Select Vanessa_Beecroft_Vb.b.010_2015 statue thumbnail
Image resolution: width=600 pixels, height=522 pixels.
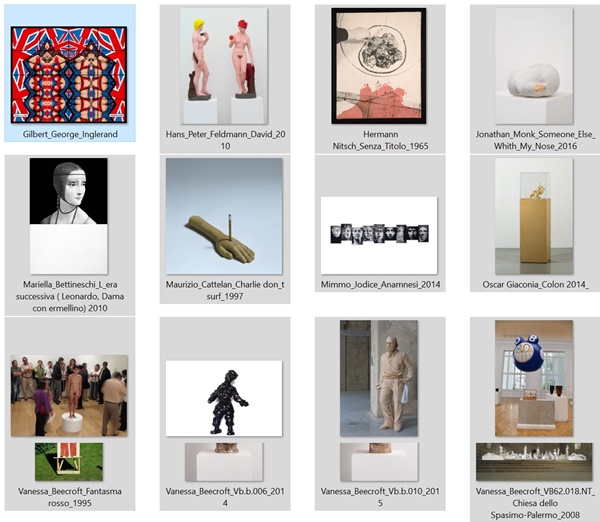point(379,378)
